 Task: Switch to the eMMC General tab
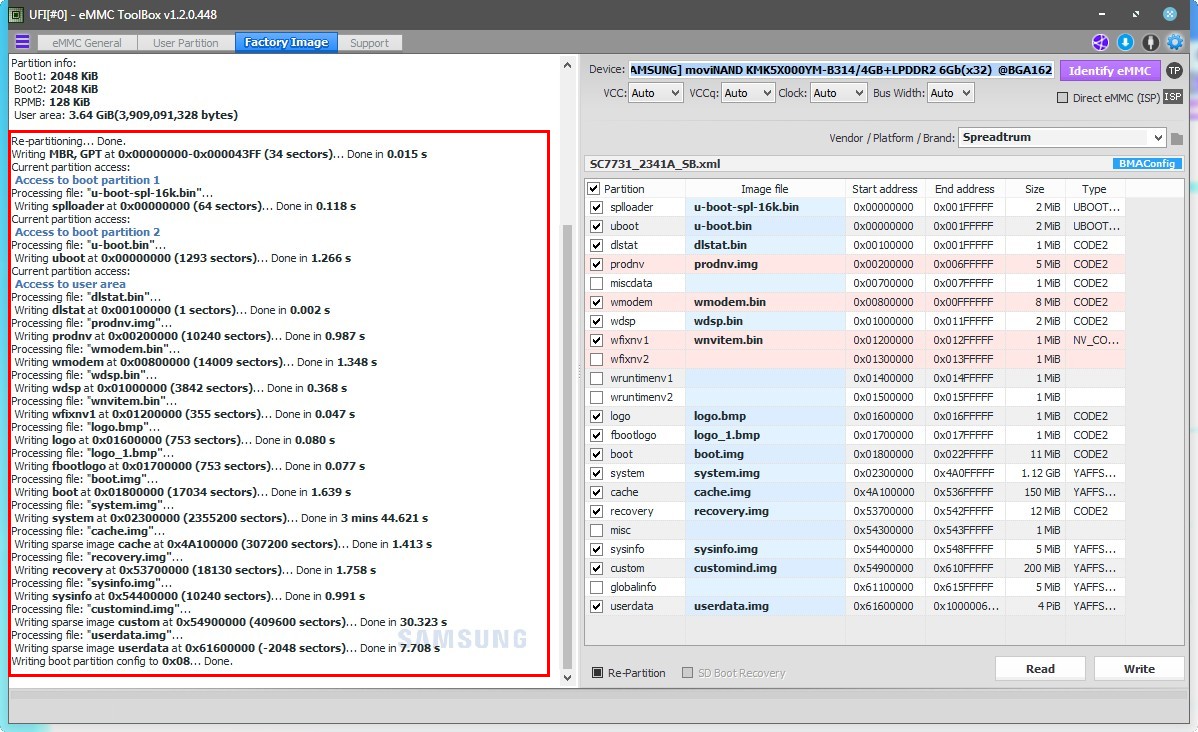click(x=86, y=43)
